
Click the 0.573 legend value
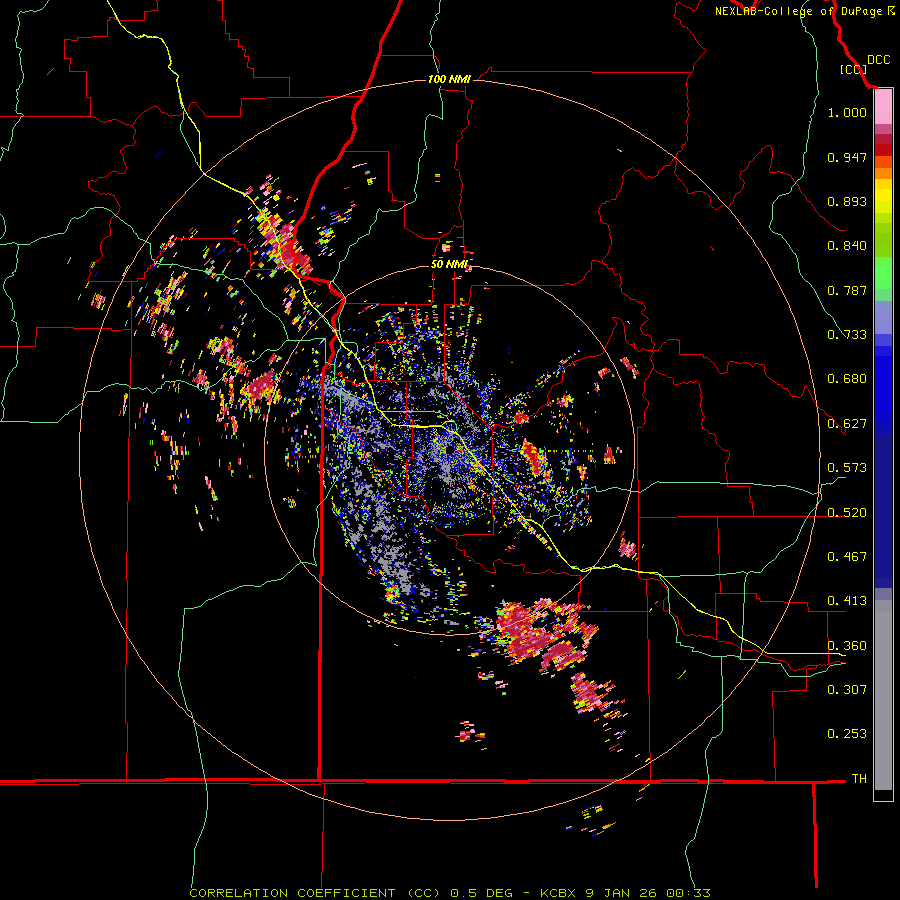(847, 468)
